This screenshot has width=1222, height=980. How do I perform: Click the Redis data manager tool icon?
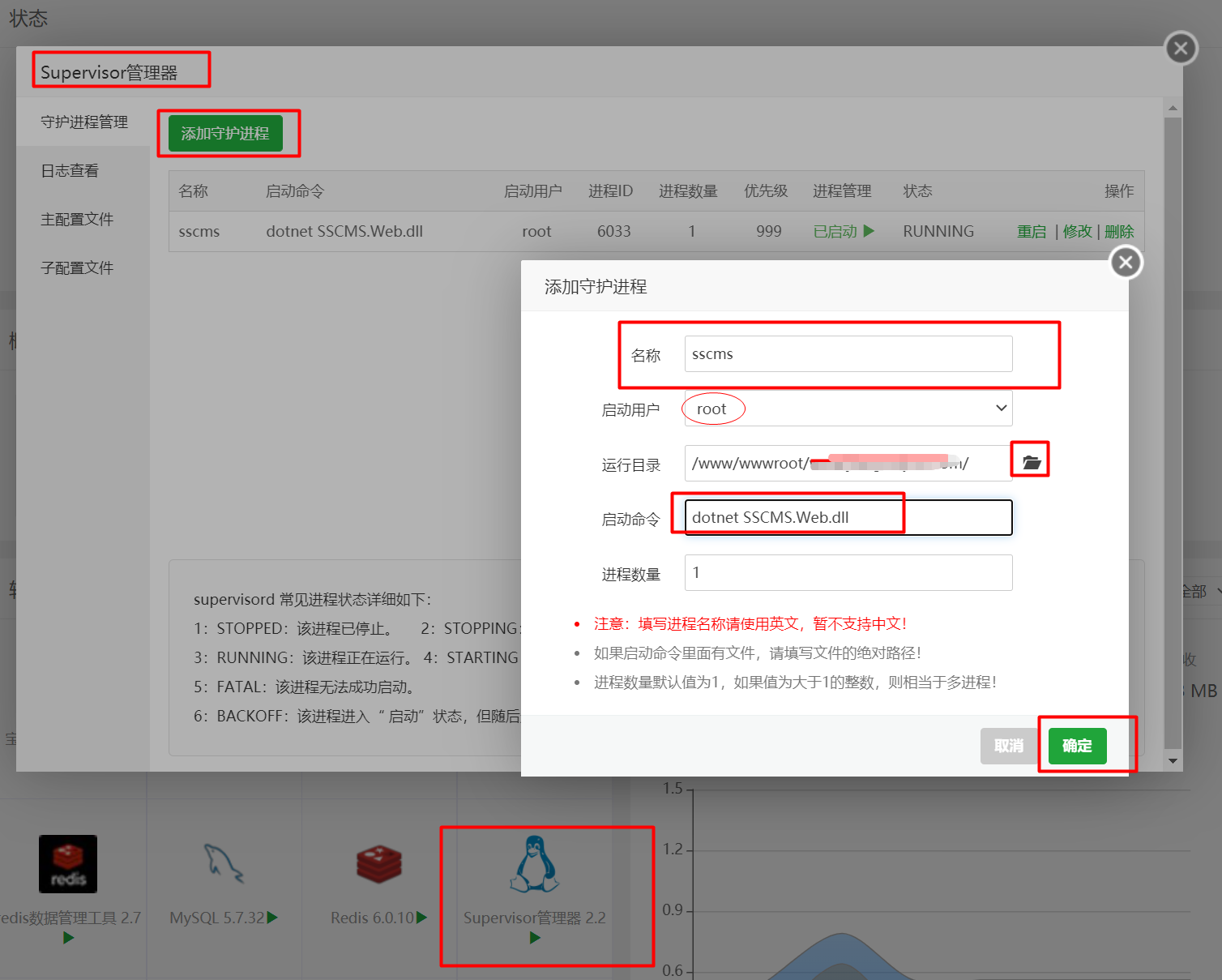click(68, 864)
